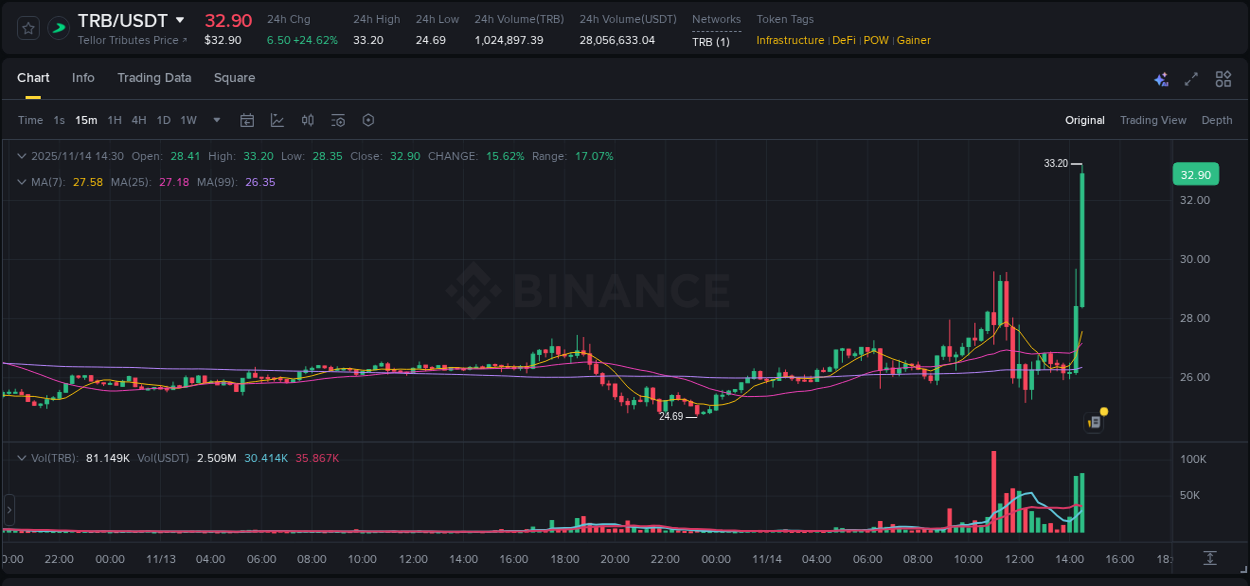Expand the extra timeframe options arrow

coord(215,120)
